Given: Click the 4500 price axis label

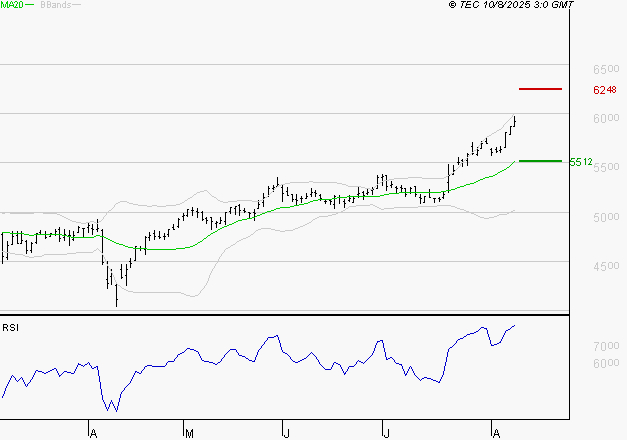Looking at the screenshot, I should [x=606, y=266].
